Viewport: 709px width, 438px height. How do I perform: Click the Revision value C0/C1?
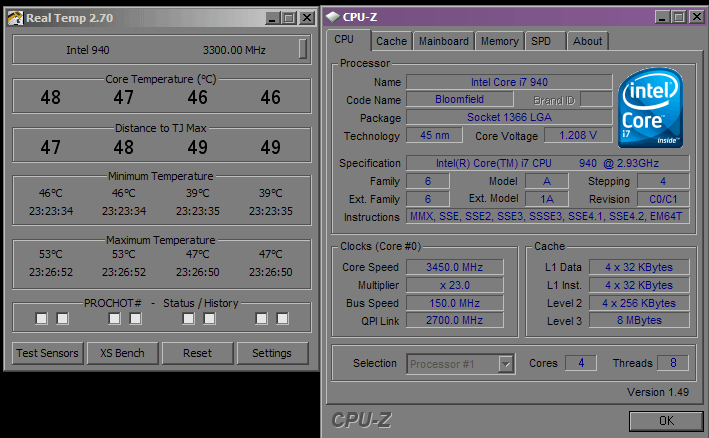(x=663, y=199)
